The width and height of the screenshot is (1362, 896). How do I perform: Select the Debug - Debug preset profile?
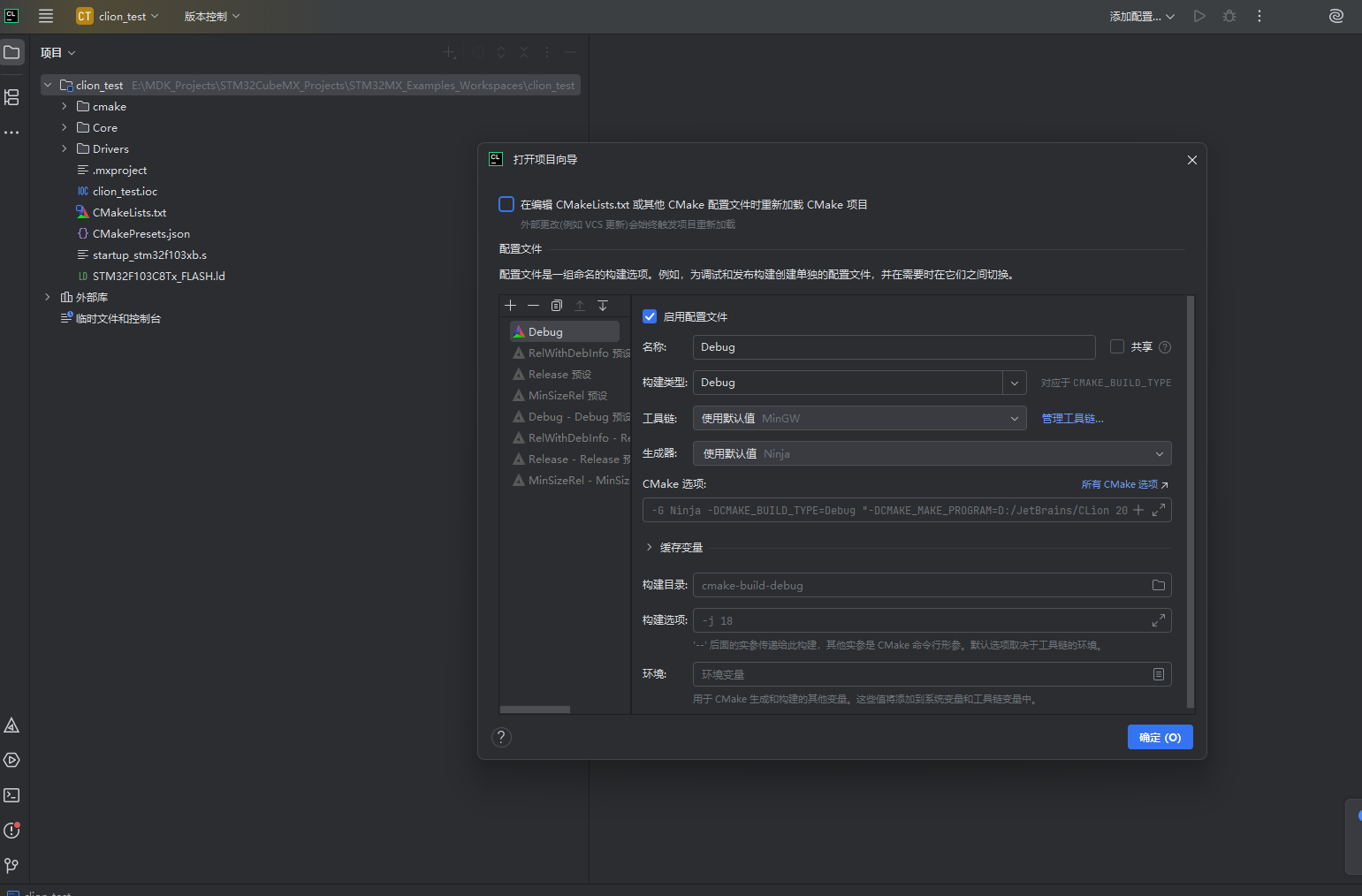[571, 416]
